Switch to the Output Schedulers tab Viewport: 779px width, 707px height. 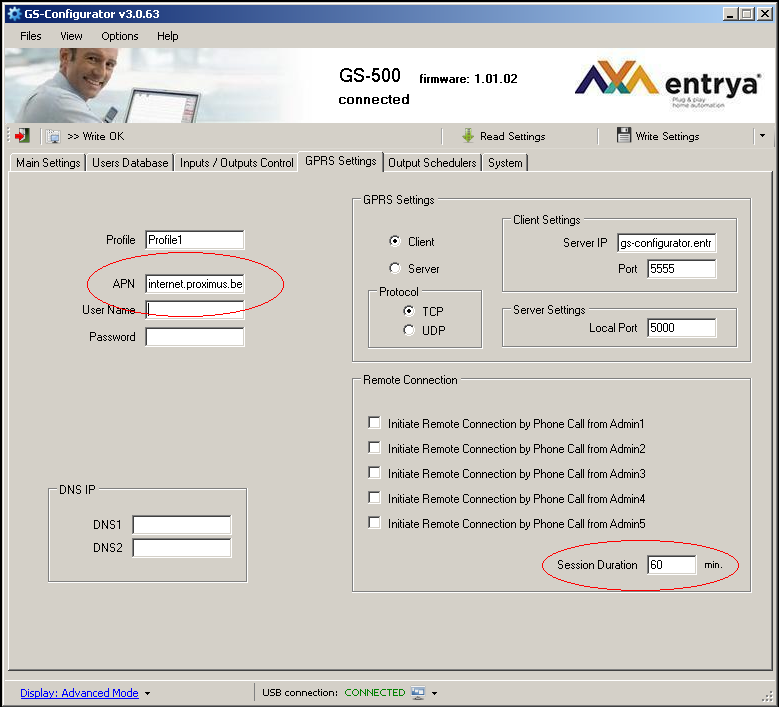tap(432, 163)
